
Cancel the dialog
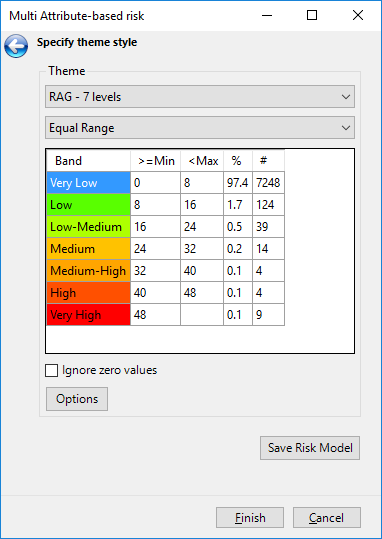[x=327, y=517]
